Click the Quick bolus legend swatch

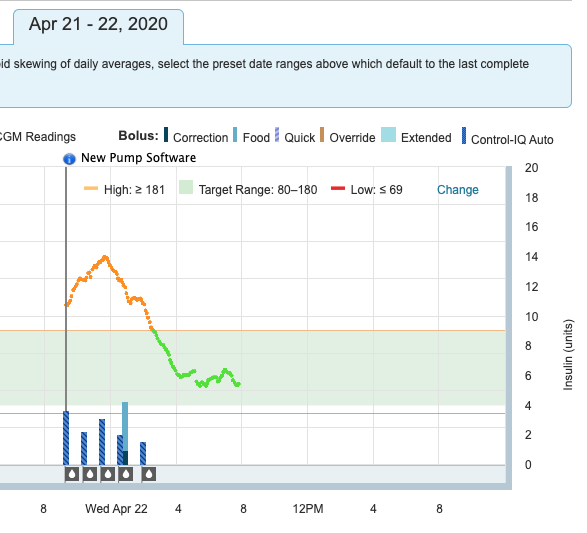click(277, 135)
